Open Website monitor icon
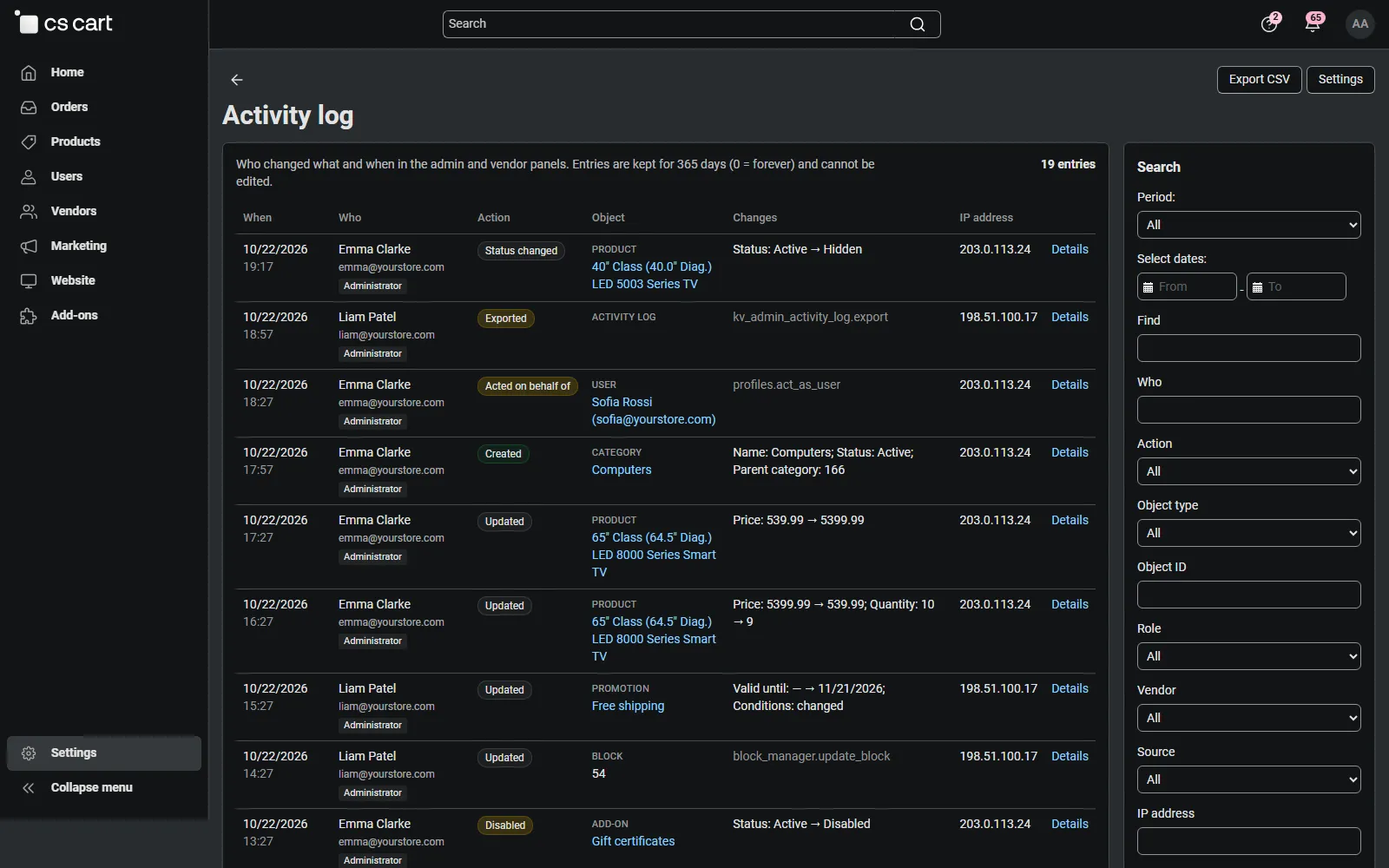The width and height of the screenshot is (1389, 868). [x=29, y=281]
